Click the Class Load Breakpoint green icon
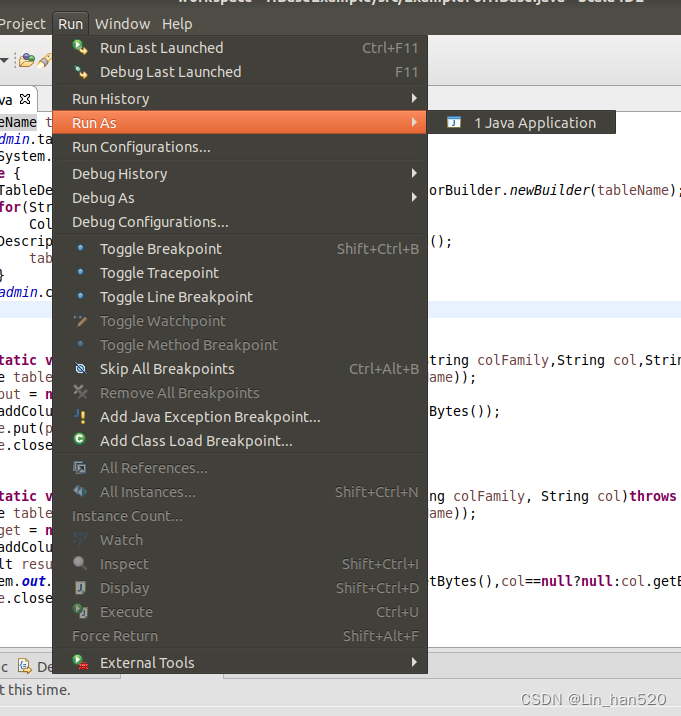 [x=79, y=439]
